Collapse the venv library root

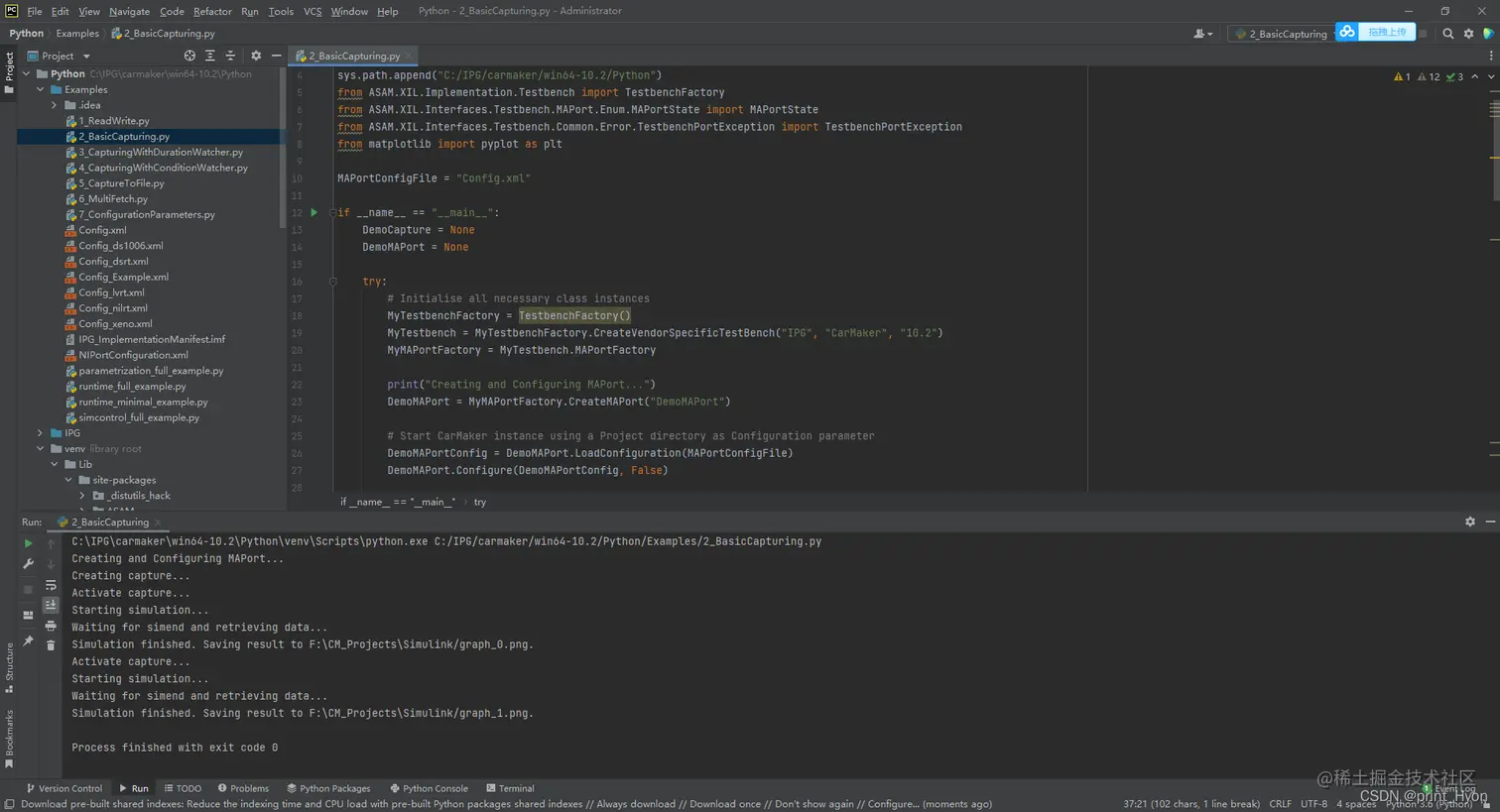(41, 449)
